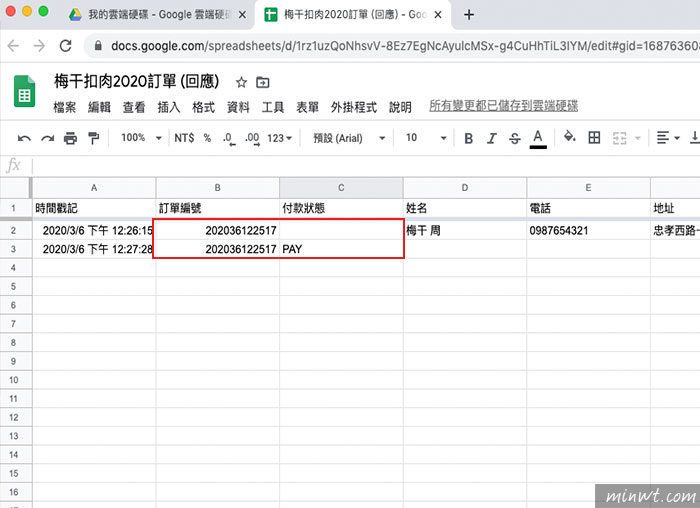Format as percent
The width and height of the screenshot is (700, 508).
207,138
